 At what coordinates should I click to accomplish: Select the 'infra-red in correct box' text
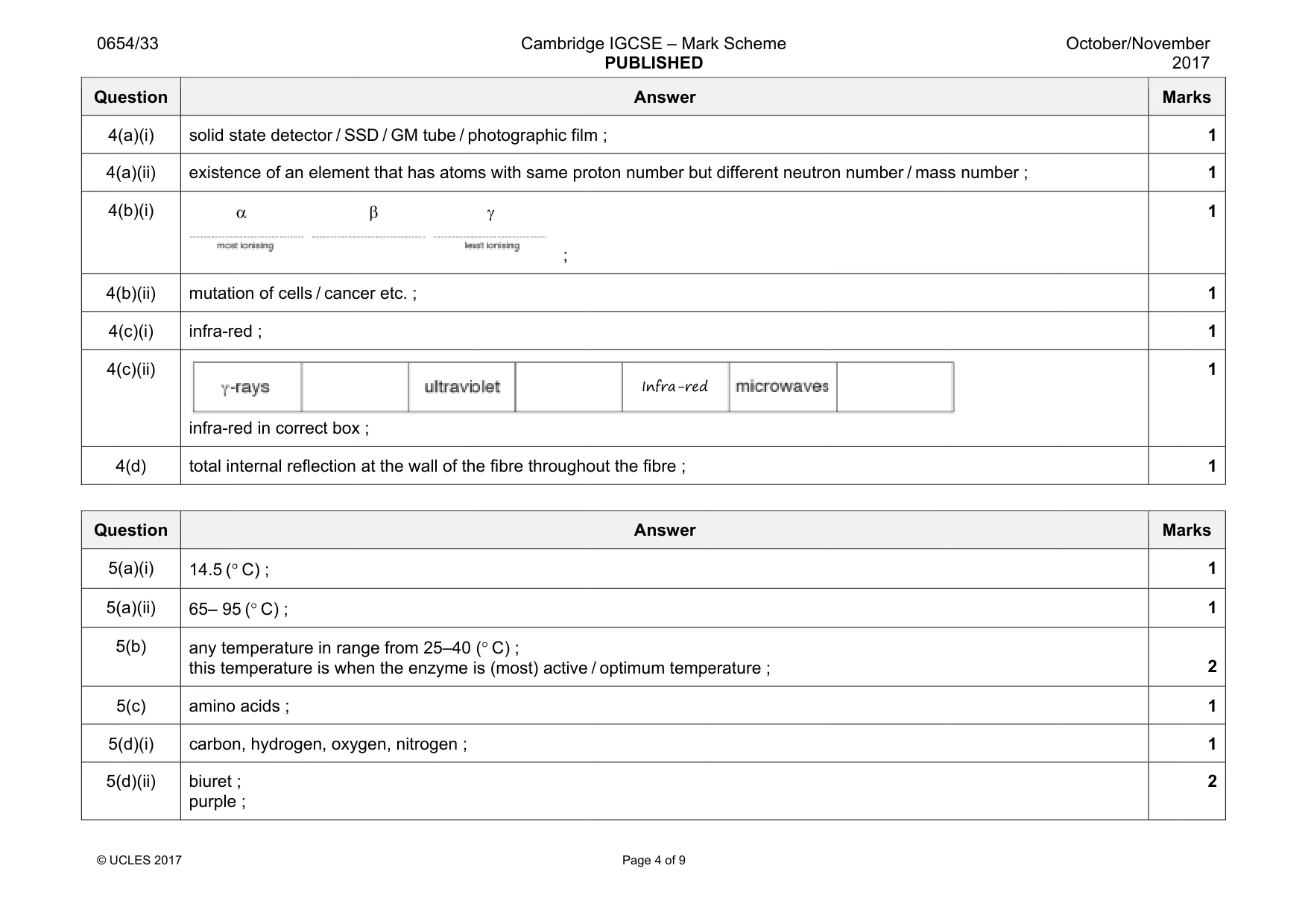tap(279, 428)
